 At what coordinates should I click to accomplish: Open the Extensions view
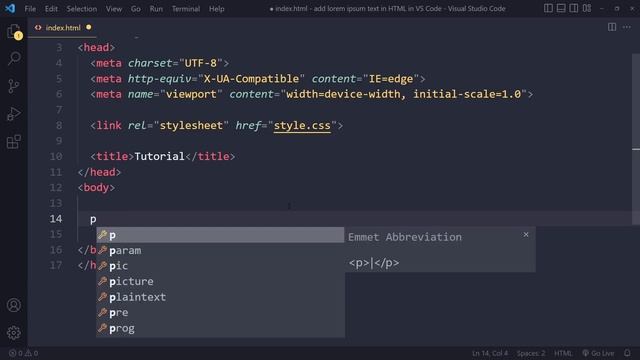[14, 142]
